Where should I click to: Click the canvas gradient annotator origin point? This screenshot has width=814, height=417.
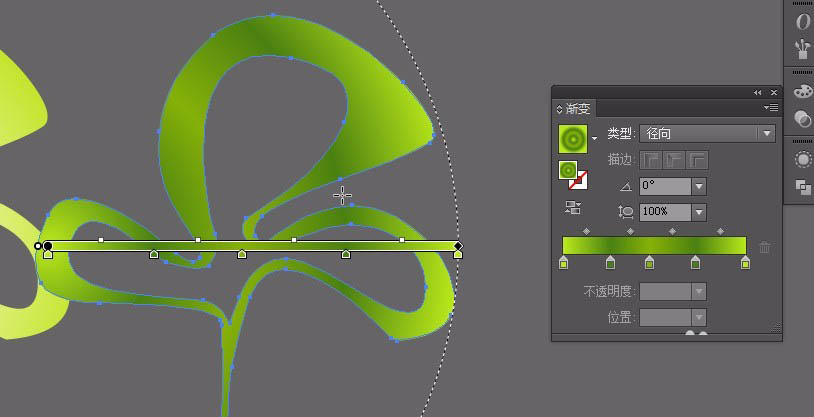(x=48, y=246)
